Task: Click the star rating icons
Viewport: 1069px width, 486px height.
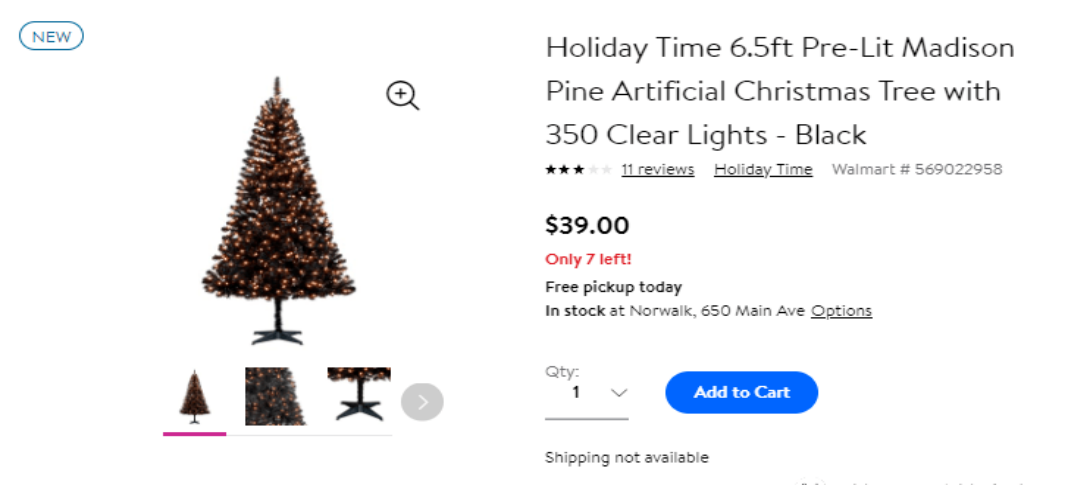Action: 578,170
